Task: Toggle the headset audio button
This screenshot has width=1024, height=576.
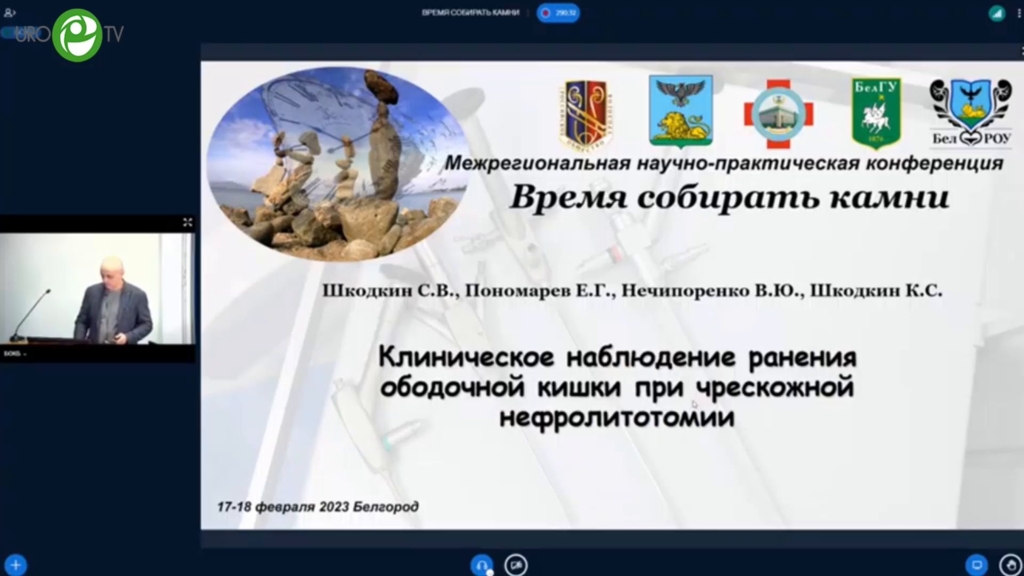Action: coord(483,564)
